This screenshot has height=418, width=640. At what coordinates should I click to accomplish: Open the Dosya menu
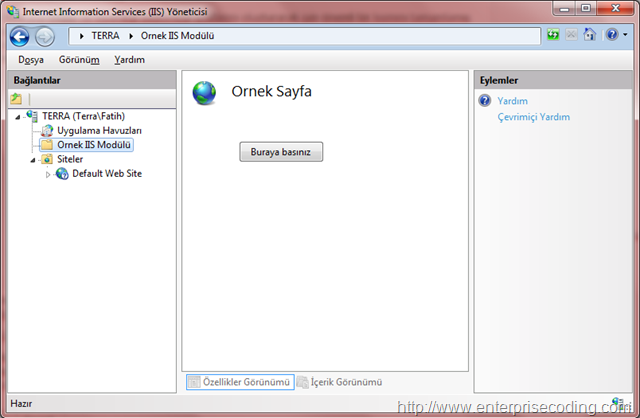click(31, 60)
